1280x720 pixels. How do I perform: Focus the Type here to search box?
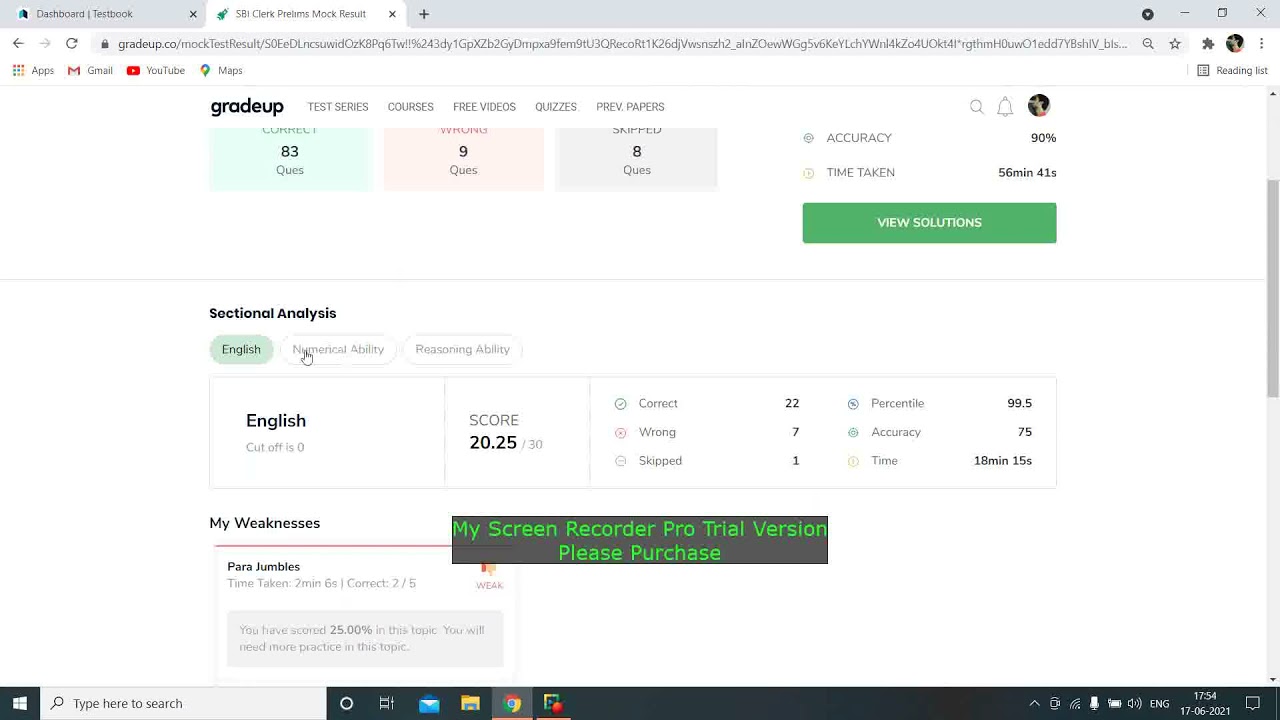(183, 703)
